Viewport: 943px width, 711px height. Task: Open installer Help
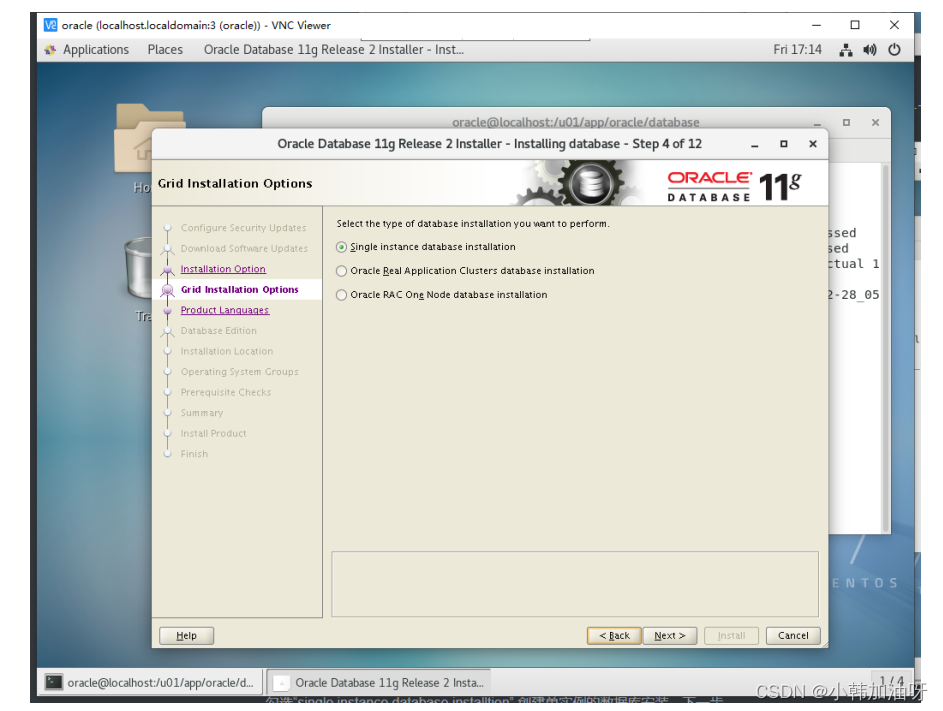click(186, 635)
